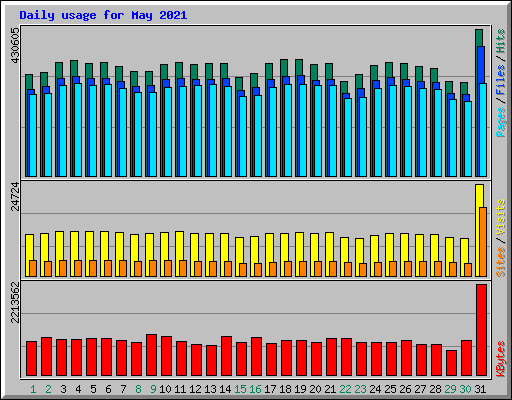Click day 8 on the x-axis

(138, 389)
